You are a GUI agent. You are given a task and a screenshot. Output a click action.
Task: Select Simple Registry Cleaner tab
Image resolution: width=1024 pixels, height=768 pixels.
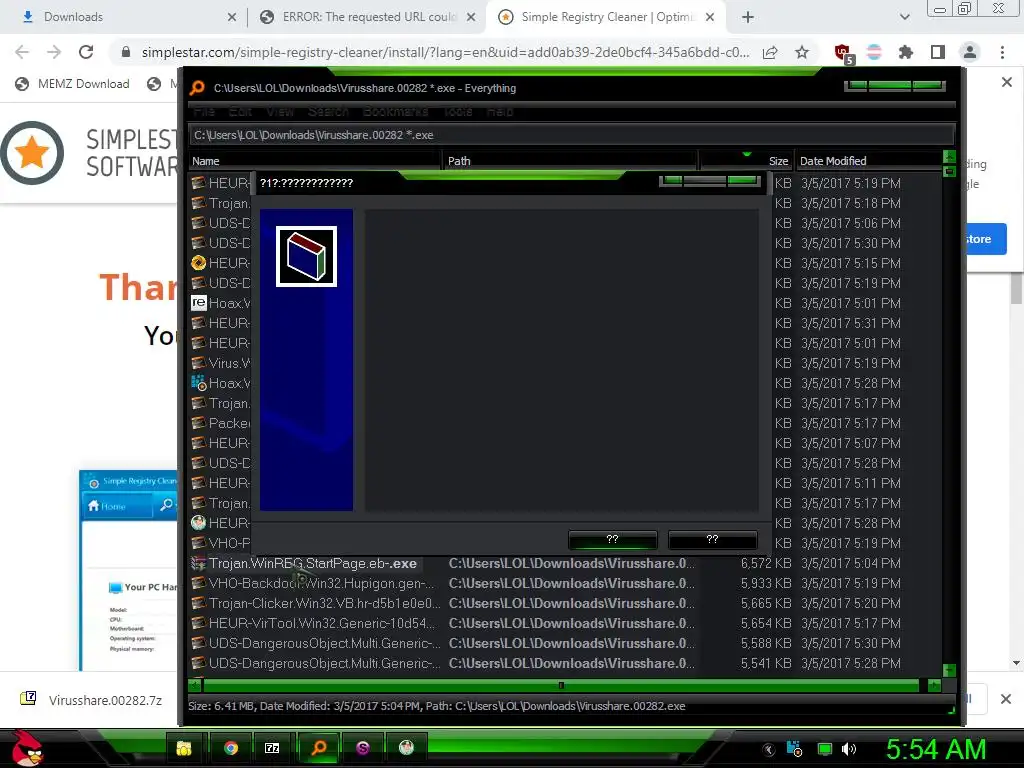[604, 17]
